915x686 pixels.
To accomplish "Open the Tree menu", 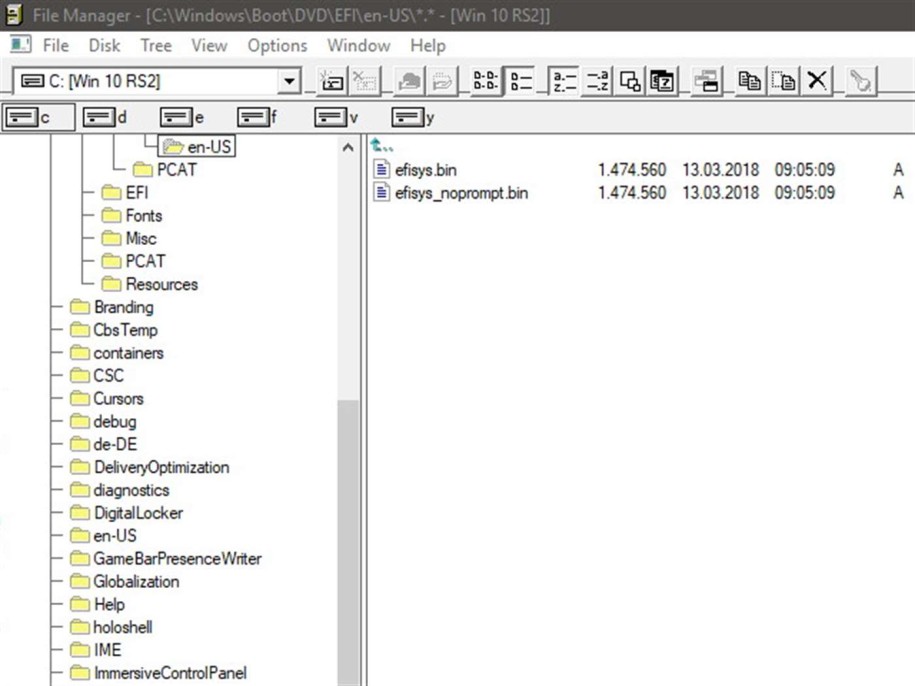I will pos(155,45).
